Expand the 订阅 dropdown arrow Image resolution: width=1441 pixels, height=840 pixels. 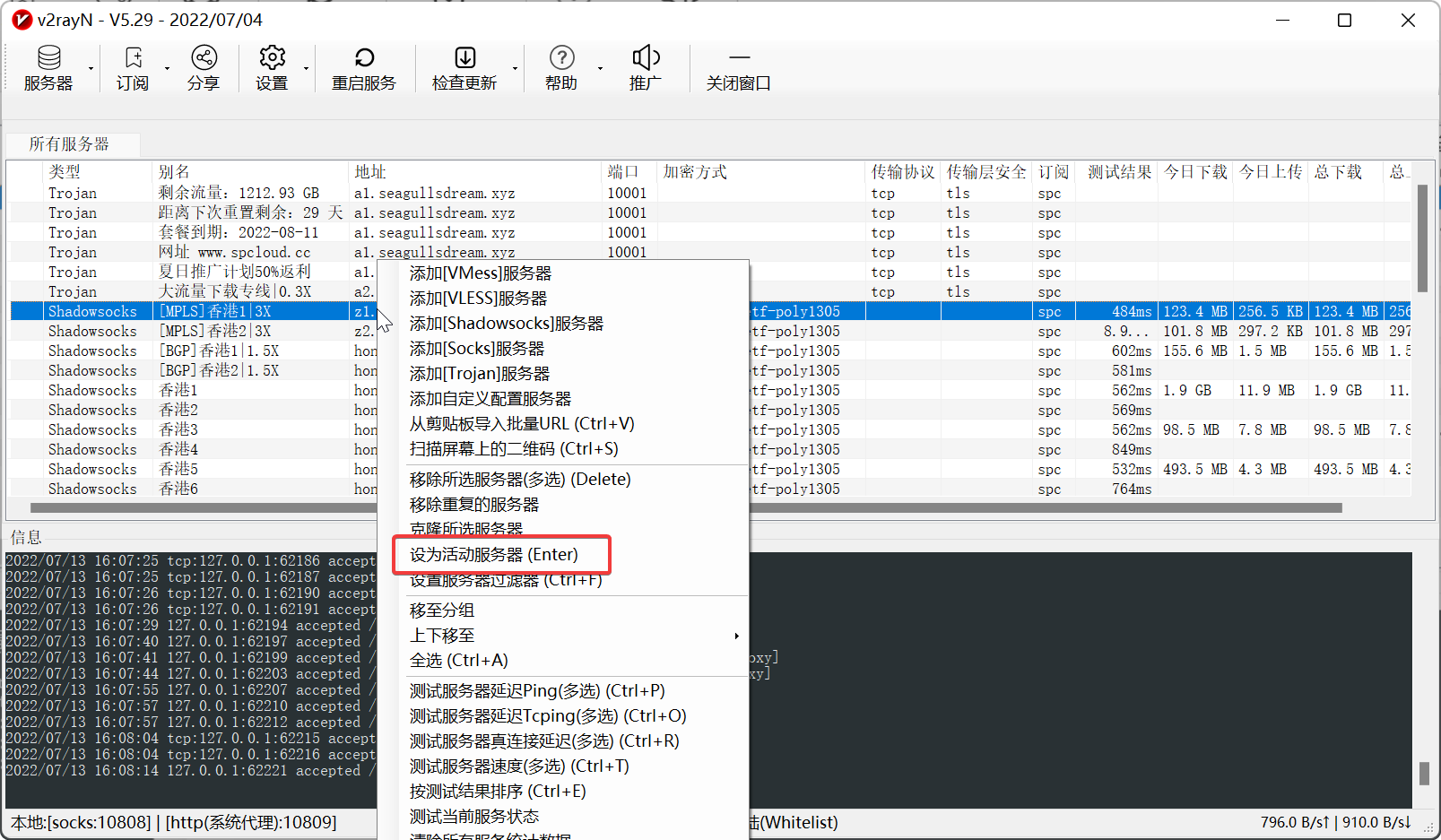click(167, 69)
